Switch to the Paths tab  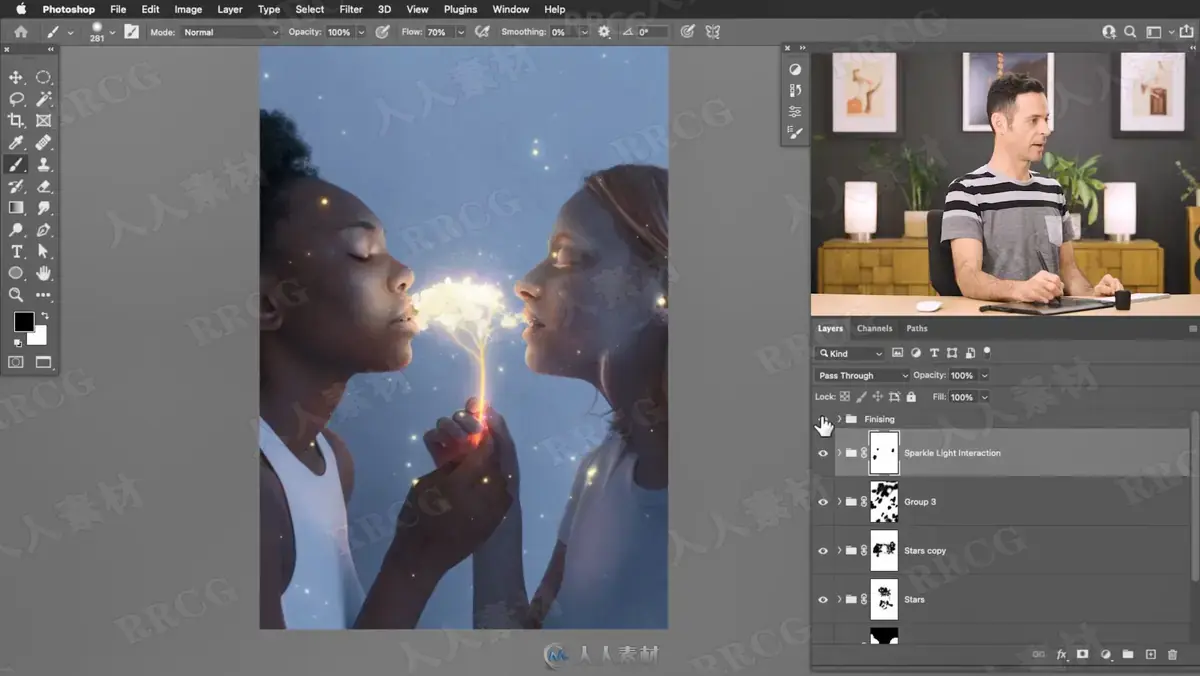[x=917, y=328]
